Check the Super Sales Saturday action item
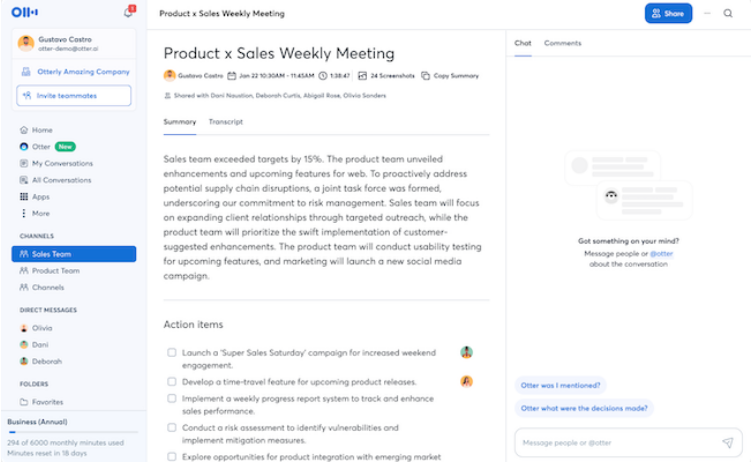Screen dimensions: 751x462 [172, 352]
